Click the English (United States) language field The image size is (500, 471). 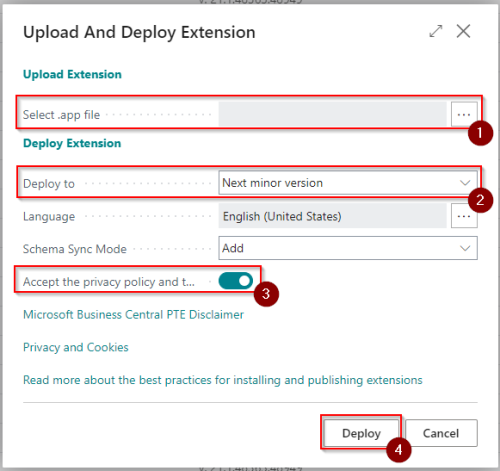coord(332,216)
